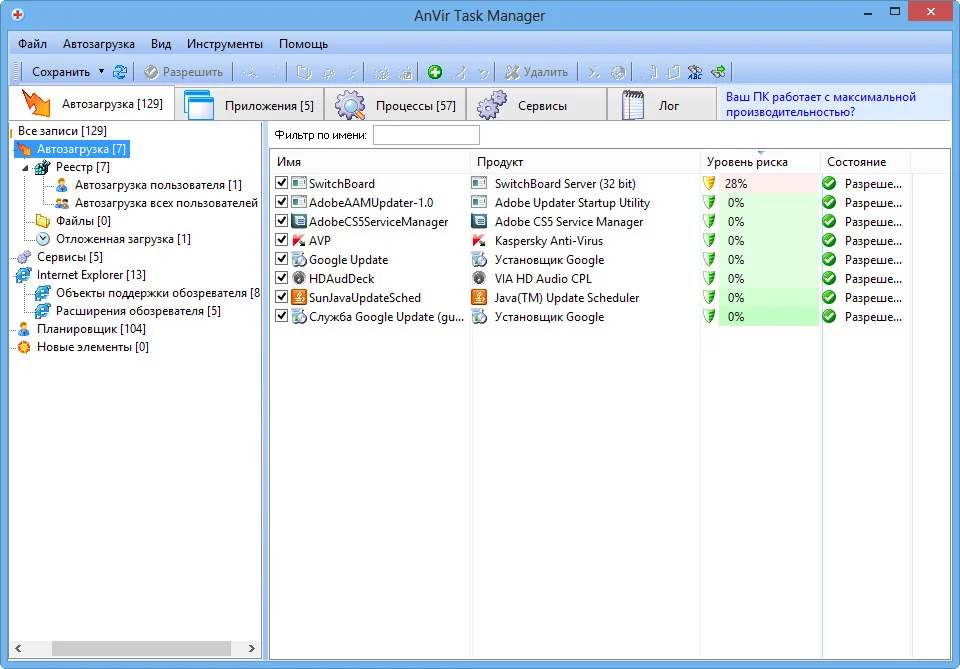Viewport: 960px width, 669px height.
Task: Click the Удалить toolbar button
Action: point(536,72)
